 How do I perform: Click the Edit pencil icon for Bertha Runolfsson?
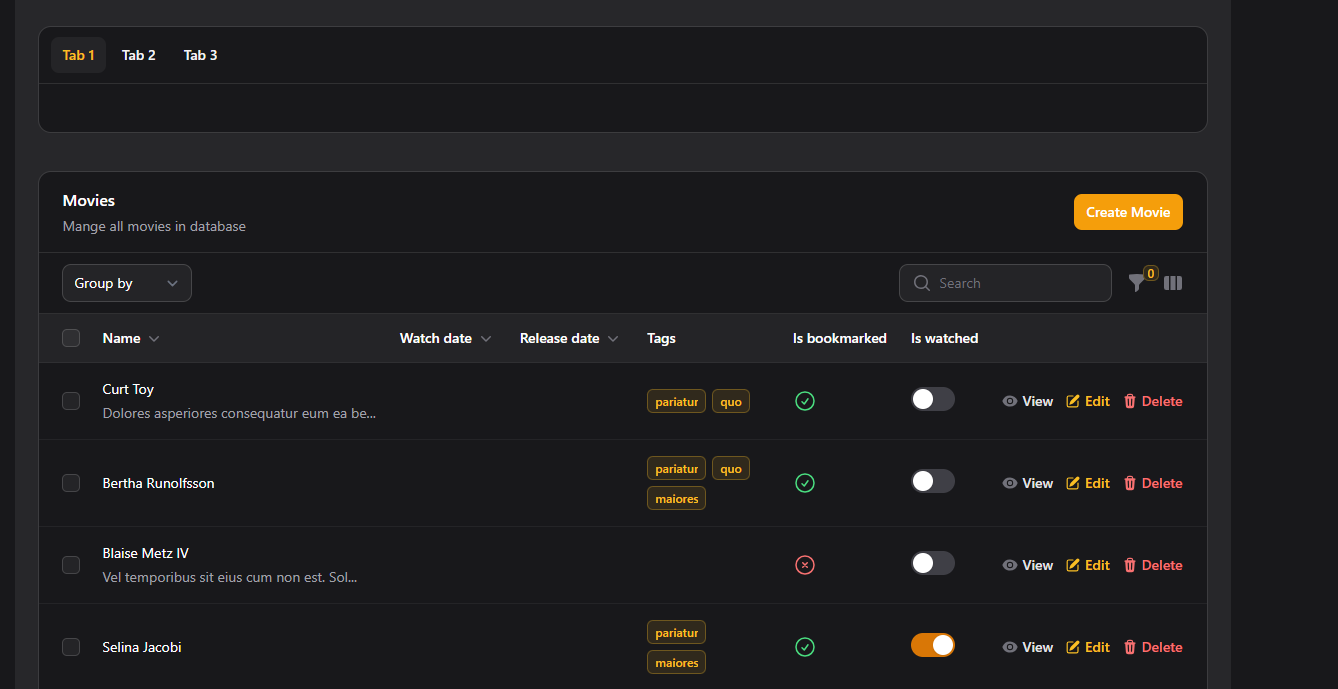(1073, 483)
